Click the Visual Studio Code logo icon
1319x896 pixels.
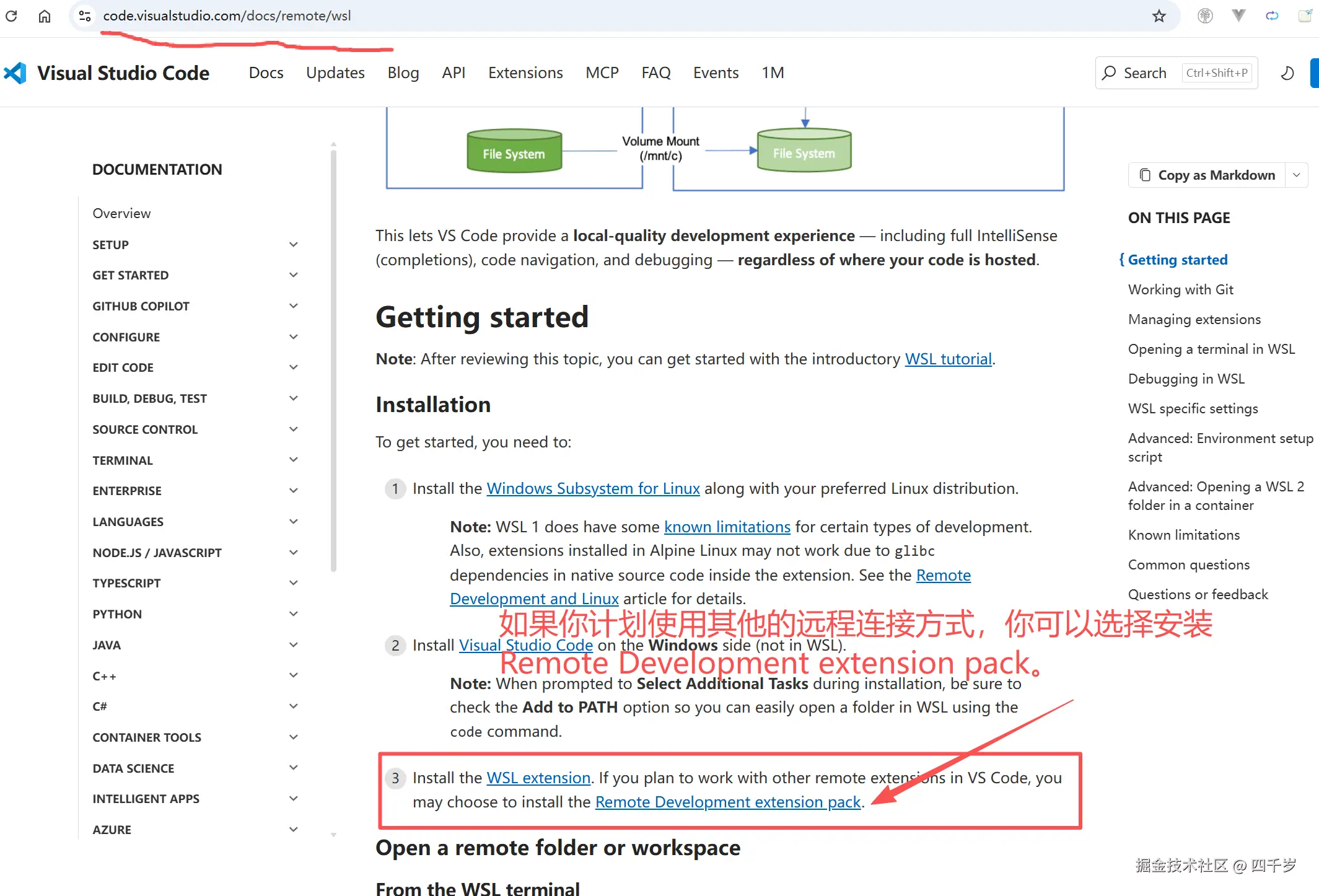point(15,73)
